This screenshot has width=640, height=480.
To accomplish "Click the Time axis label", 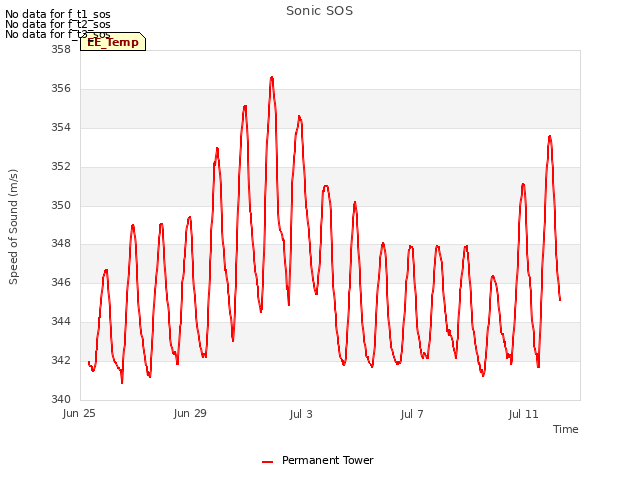I will pos(565,429).
